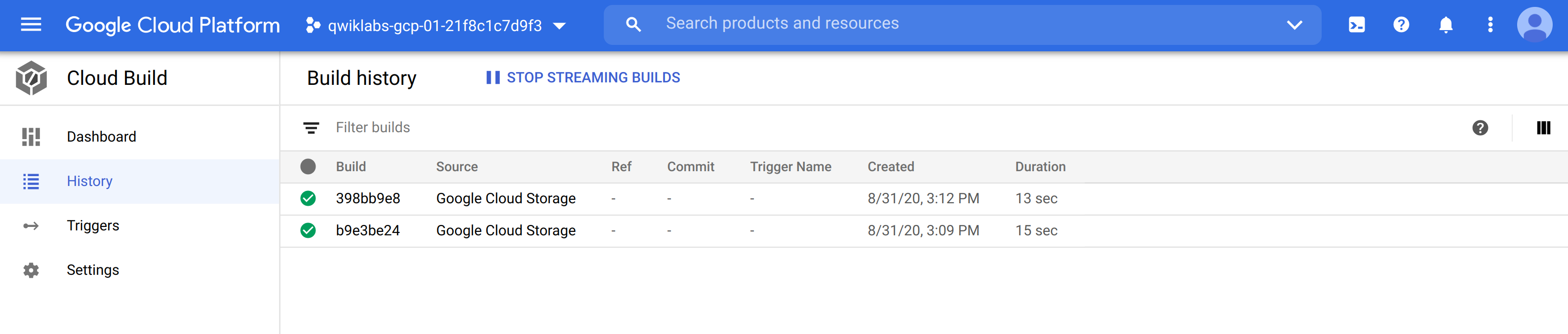Click the Google Cloud Platform logo
This screenshot has height=334, width=1568.
click(x=172, y=25)
